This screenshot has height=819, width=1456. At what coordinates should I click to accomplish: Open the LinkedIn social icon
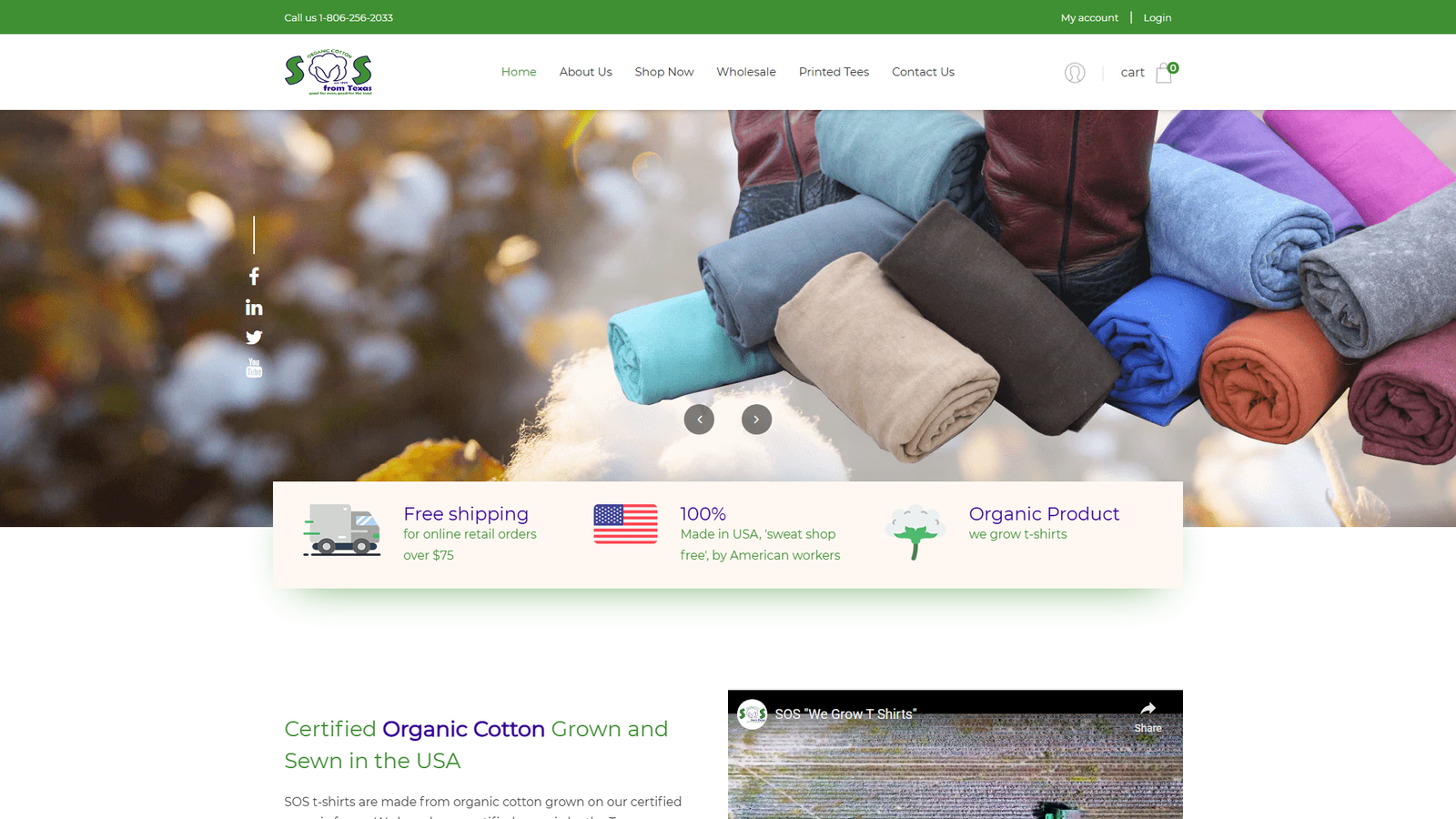[254, 307]
